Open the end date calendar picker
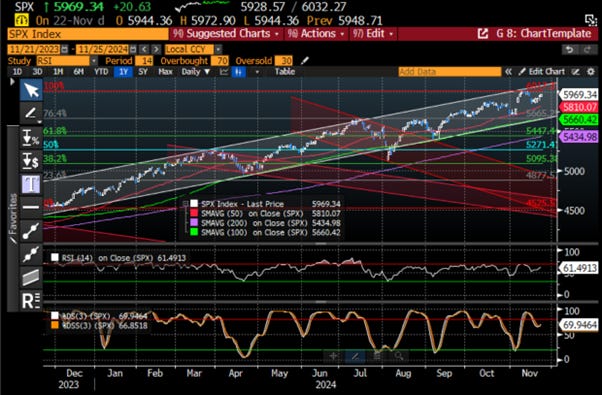Viewport: 602px width, 395px height. tap(133, 50)
